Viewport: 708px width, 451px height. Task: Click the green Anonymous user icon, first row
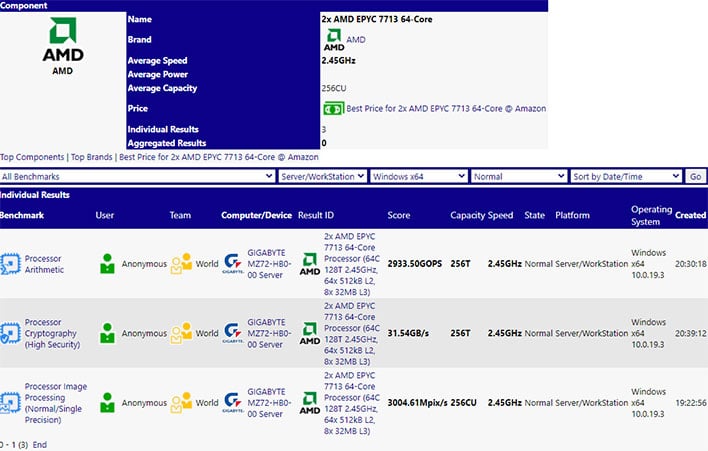(x=107, y=264)
